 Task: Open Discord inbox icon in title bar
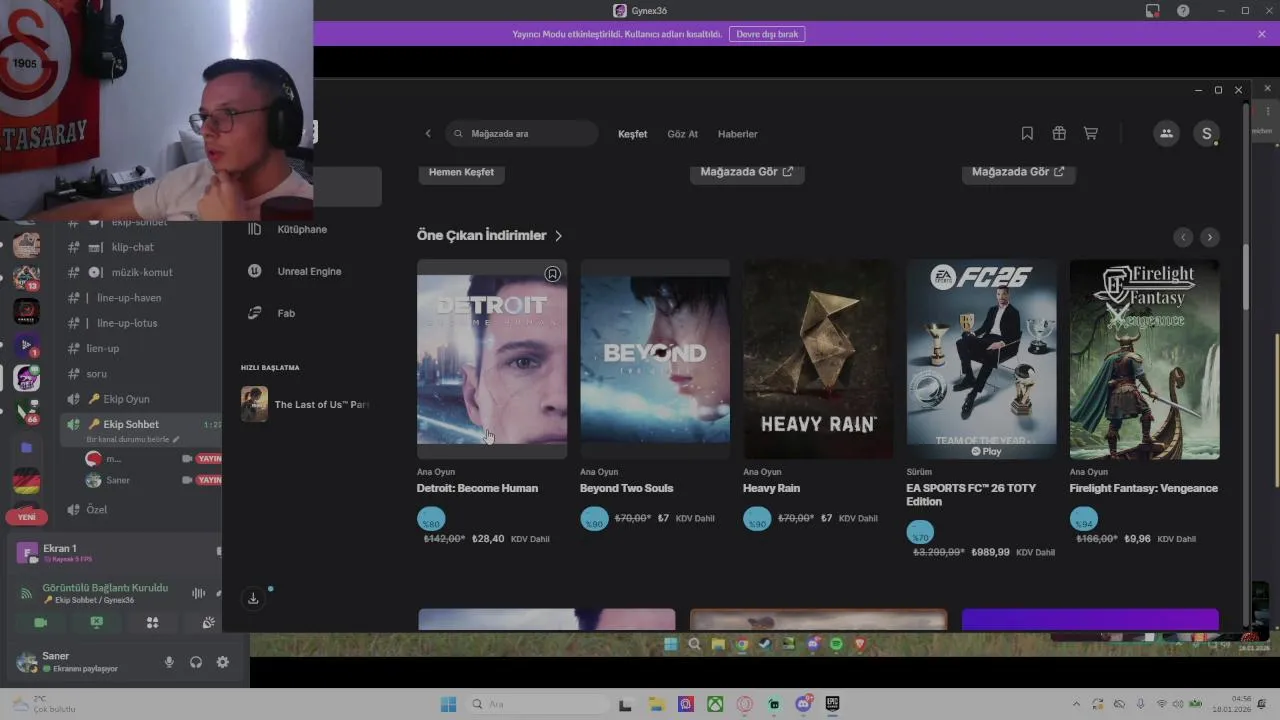point(1152,10)
